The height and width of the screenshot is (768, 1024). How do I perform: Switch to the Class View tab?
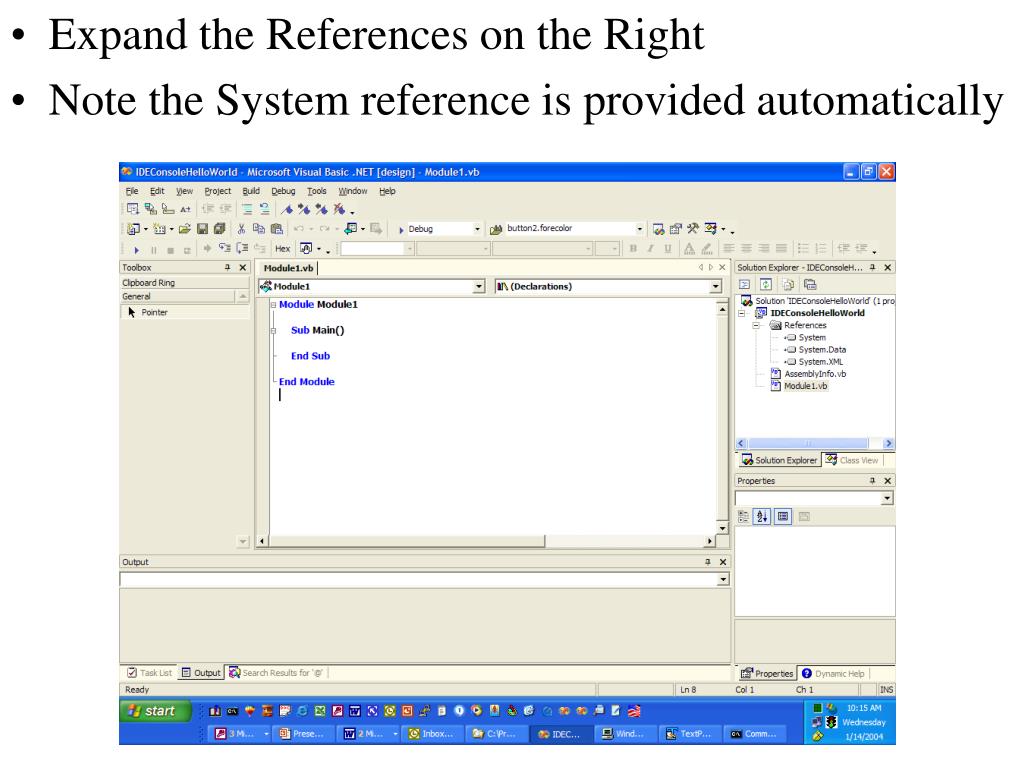click(852, 460)
